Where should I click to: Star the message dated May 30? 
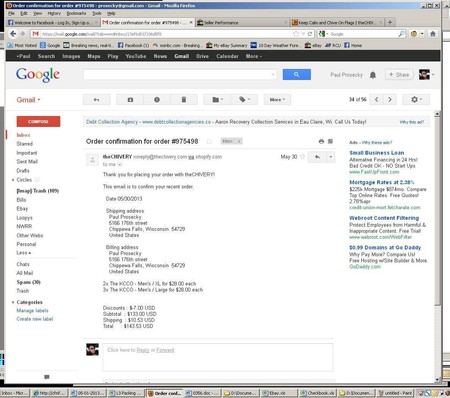click(x=302, y=157)
